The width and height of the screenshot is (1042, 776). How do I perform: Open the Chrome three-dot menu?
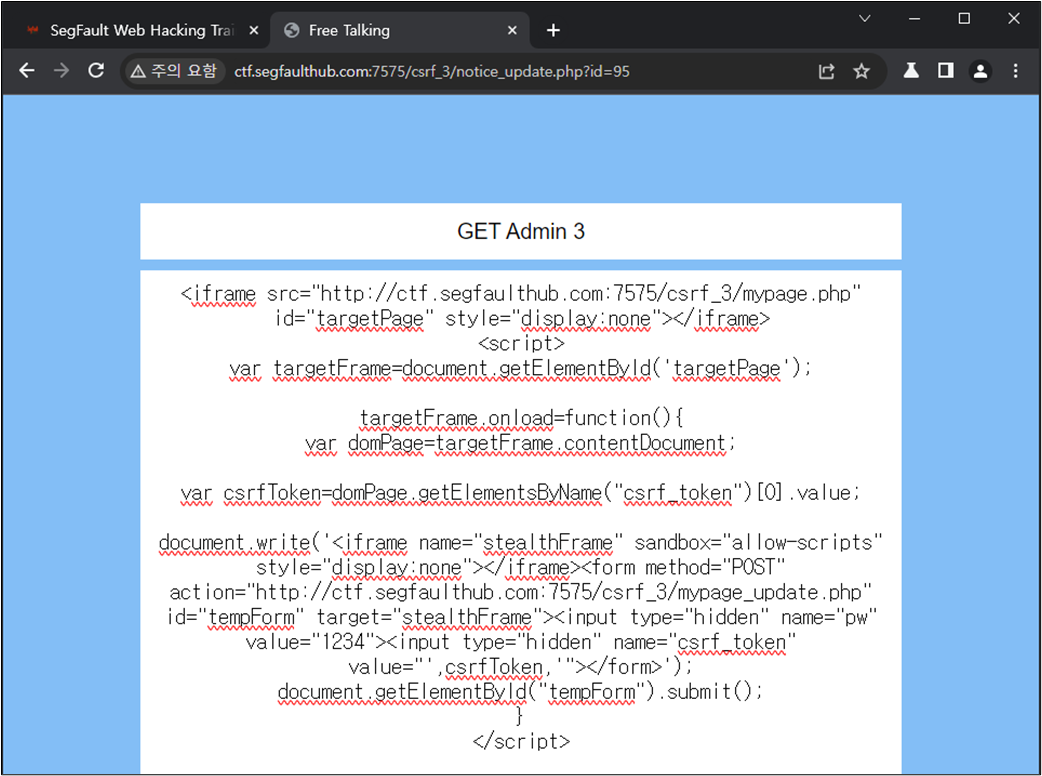(1015, 70)
